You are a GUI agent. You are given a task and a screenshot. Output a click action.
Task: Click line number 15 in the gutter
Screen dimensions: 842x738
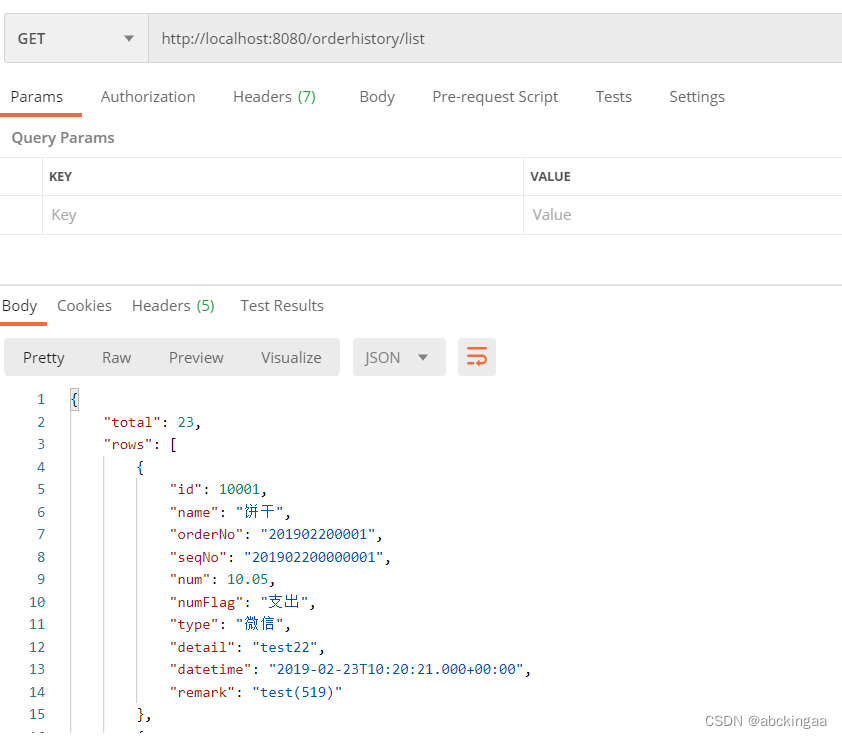[37, 714]
